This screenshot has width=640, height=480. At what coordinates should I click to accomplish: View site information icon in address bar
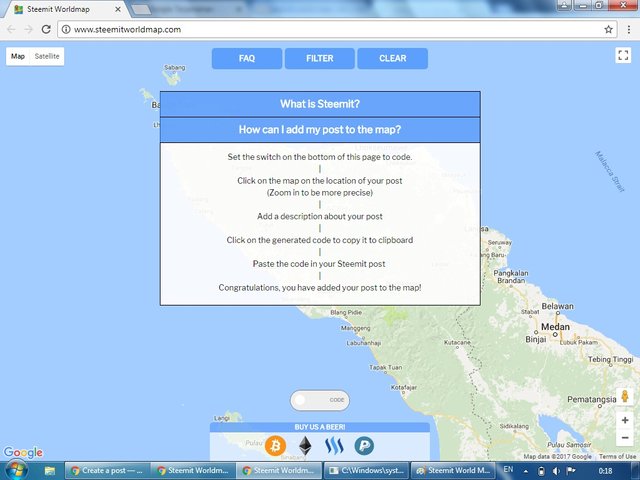[66, 29]
